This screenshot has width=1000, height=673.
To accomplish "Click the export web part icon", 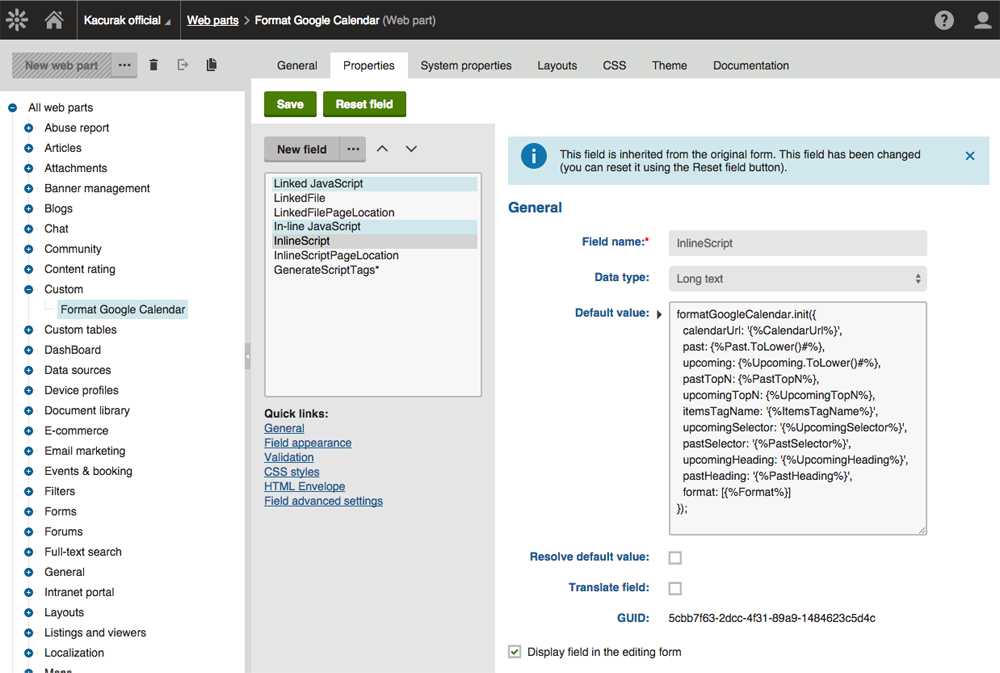I will click(x=182, y=65).
